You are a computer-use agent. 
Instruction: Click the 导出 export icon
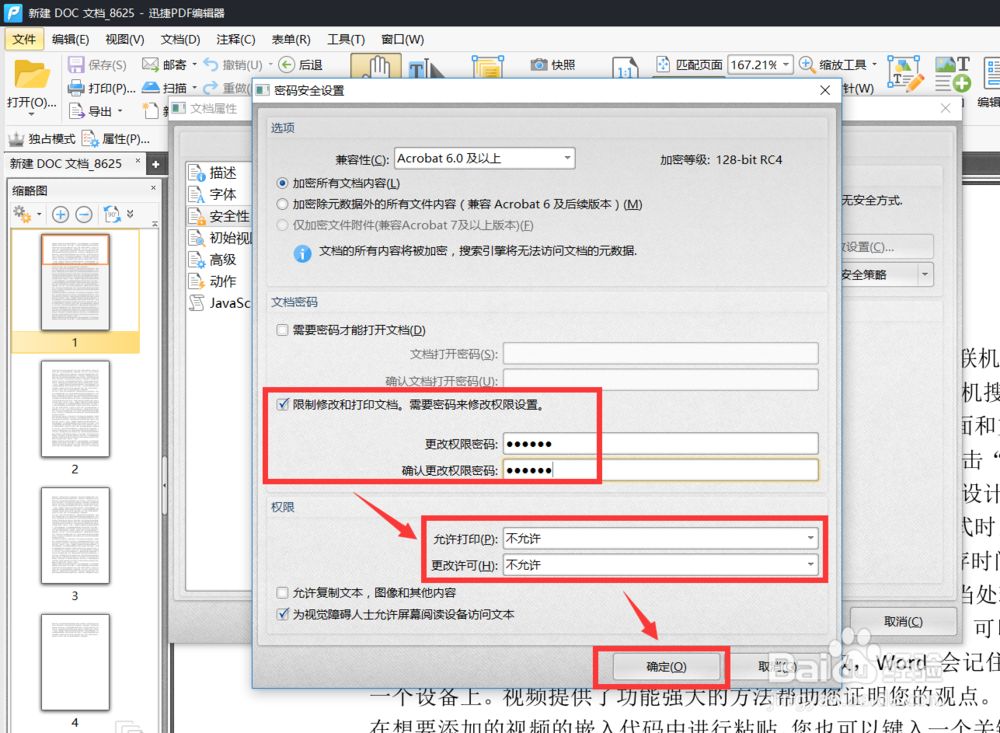pos(77,111)
